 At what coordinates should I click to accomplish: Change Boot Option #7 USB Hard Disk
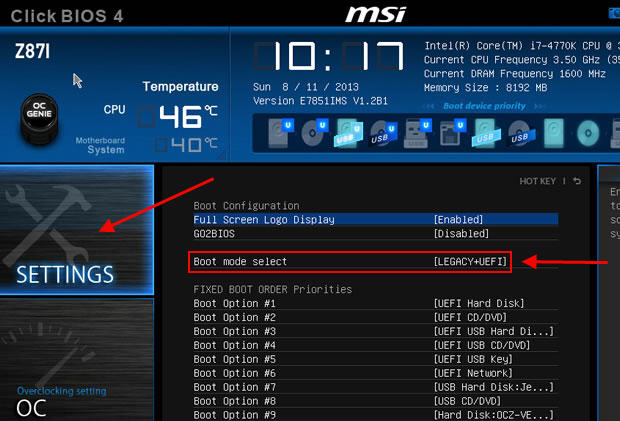click(376, 387)
